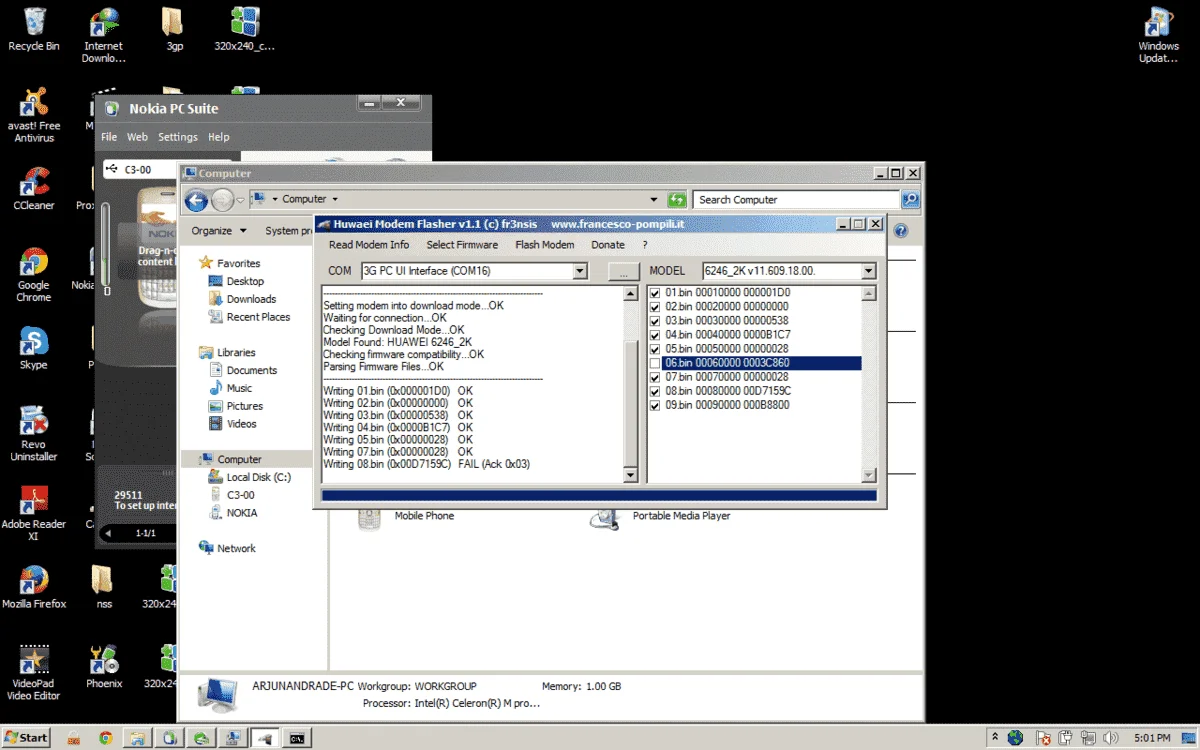Uncheck 03.bin firmware file
Viewport: 1200px width, 750px height.
655,321
